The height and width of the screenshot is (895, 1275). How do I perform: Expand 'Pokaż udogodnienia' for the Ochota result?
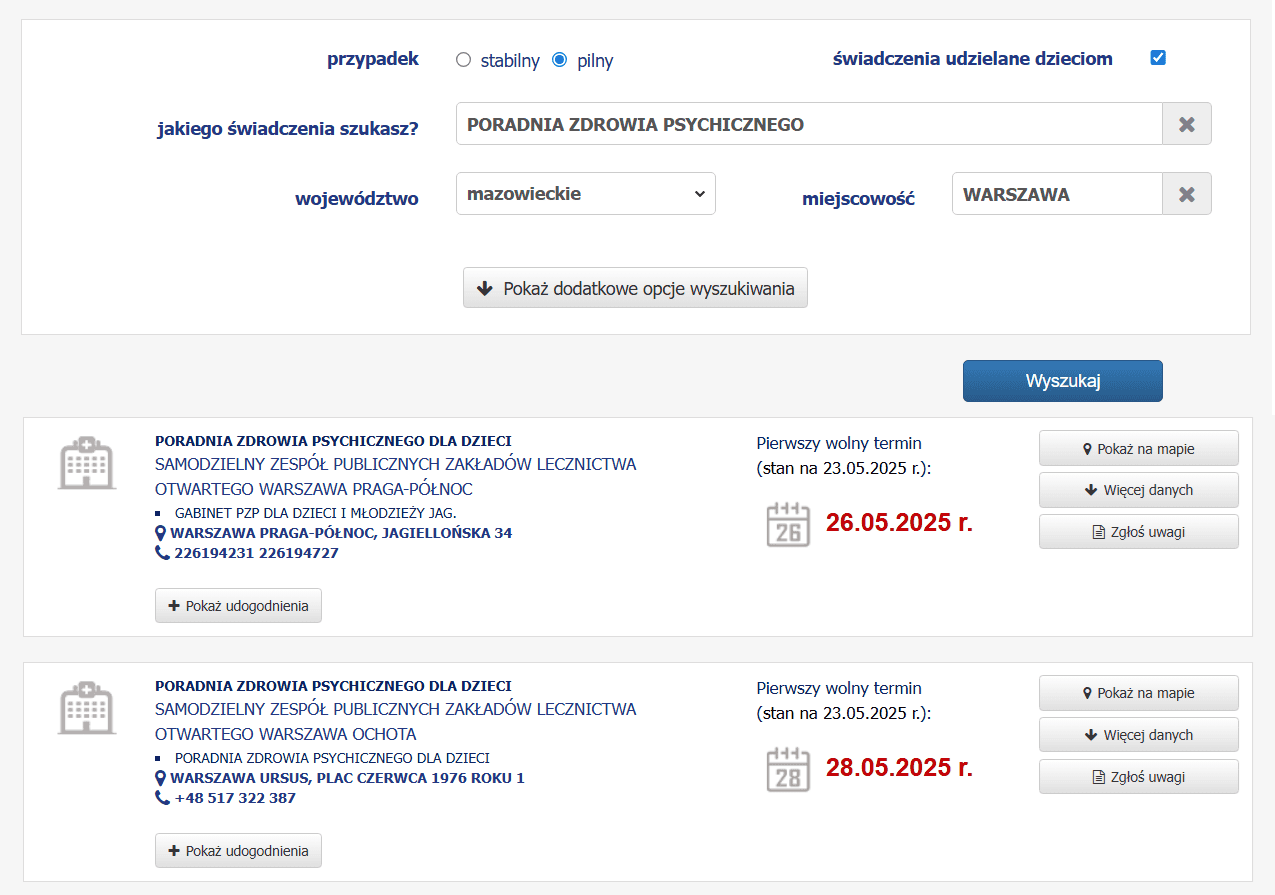[x=238, y=851]
